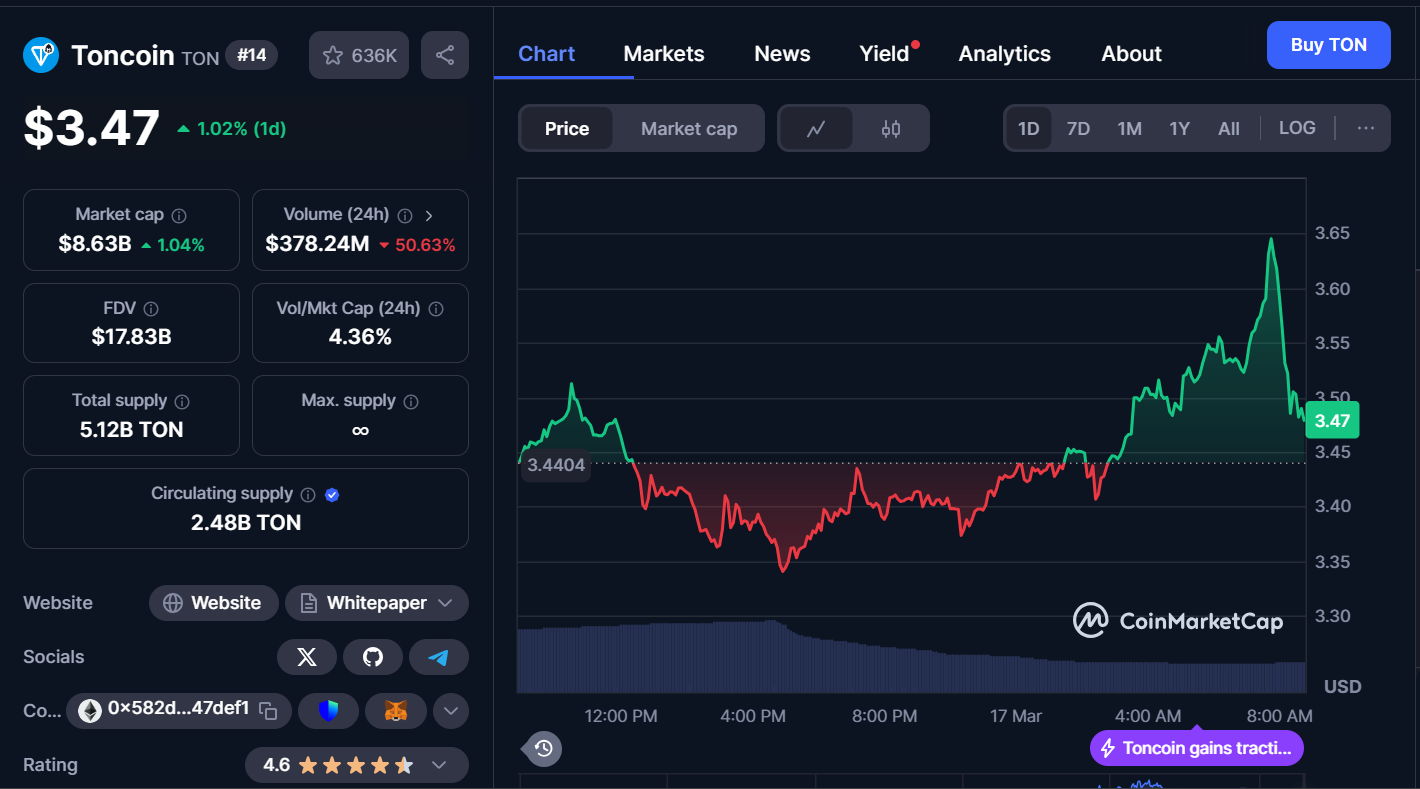Select 1Y time range
Image resolution: width=1420 pixels, height=789 pixels.
(1180, 128)
